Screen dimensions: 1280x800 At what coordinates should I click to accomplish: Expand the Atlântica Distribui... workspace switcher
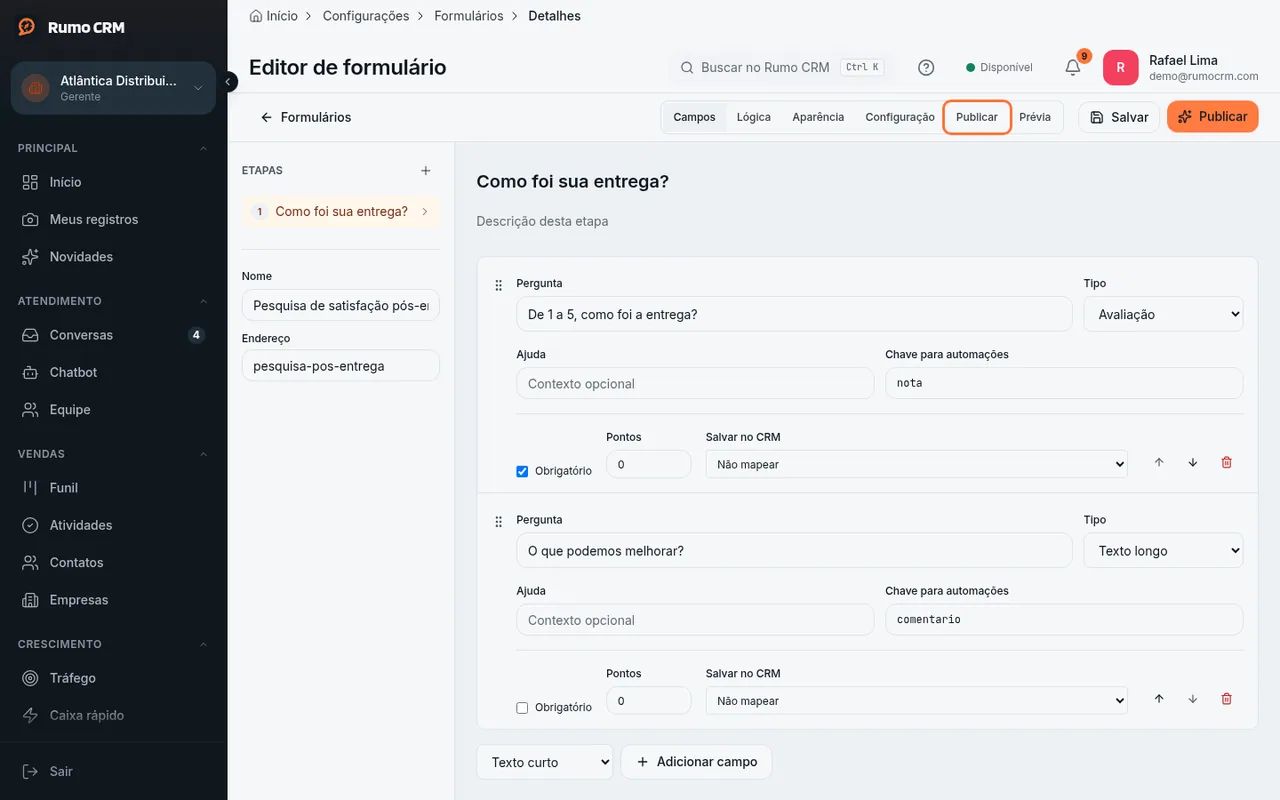(x=113, y=88)
